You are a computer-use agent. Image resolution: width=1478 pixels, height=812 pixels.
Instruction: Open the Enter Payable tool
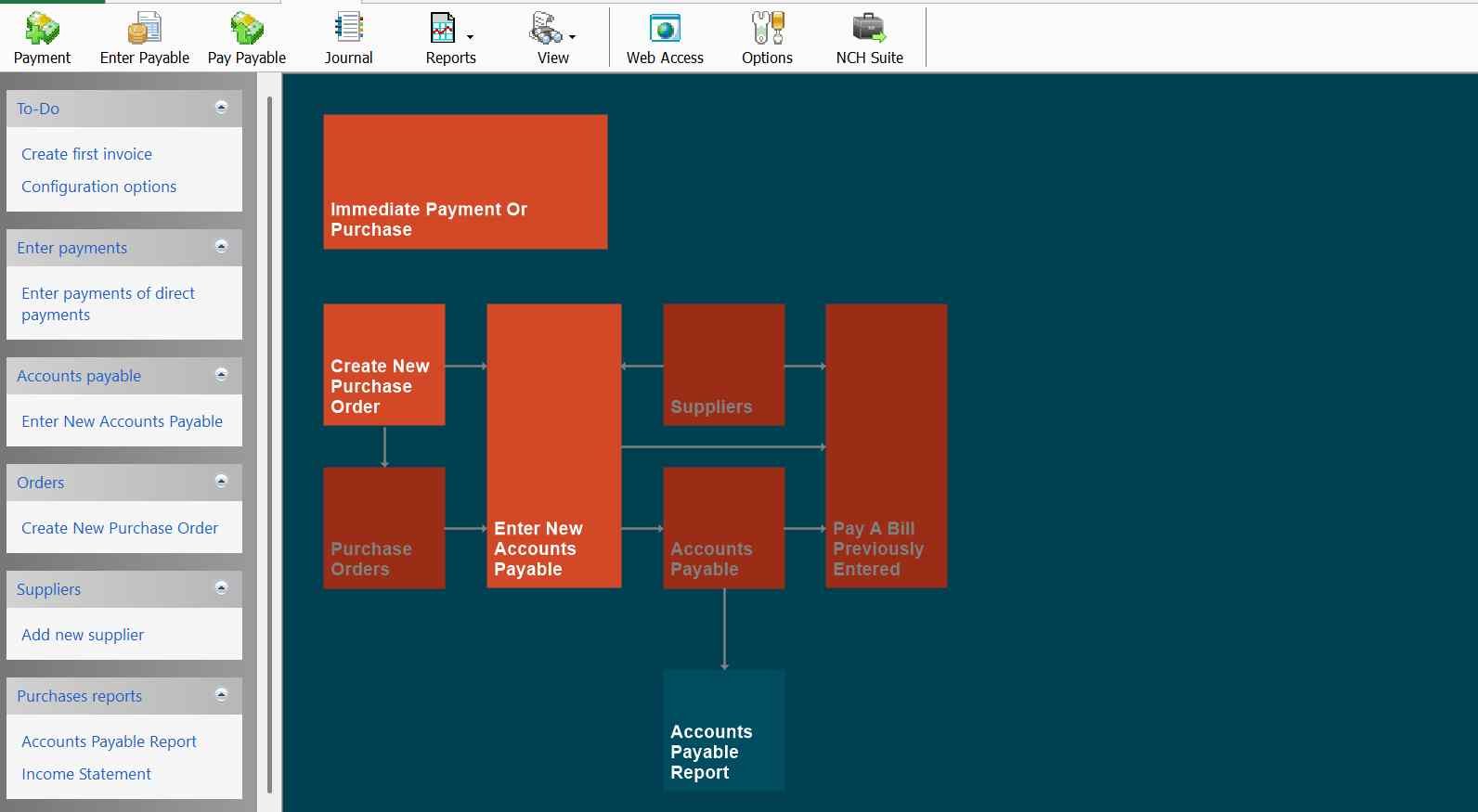(144, 37)
